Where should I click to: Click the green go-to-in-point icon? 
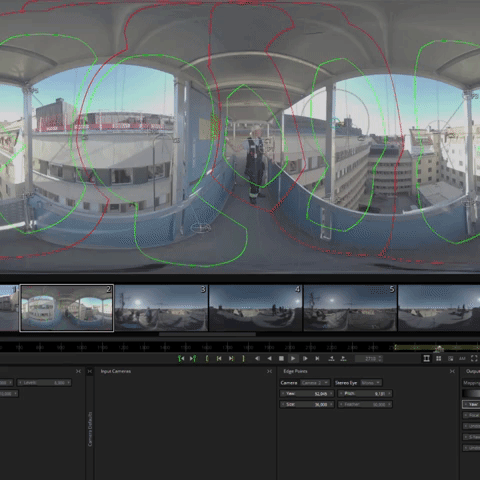point(181,359)
